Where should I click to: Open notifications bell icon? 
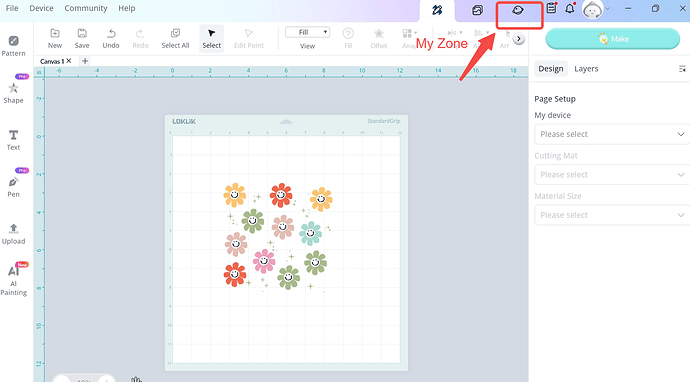[569, 8]
